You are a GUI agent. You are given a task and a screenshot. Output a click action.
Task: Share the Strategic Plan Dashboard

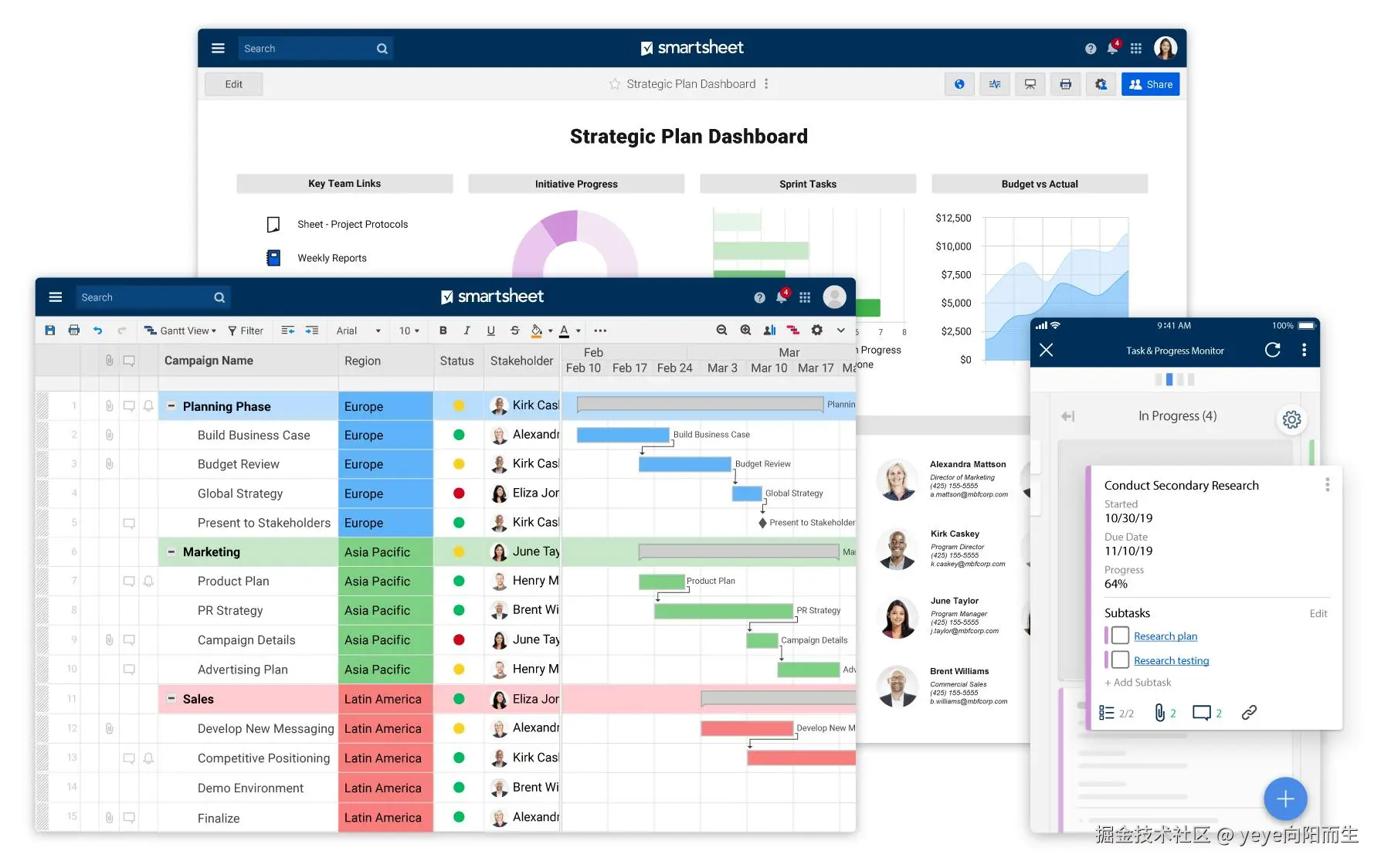pyautogui.click(x=1151, y=84)
